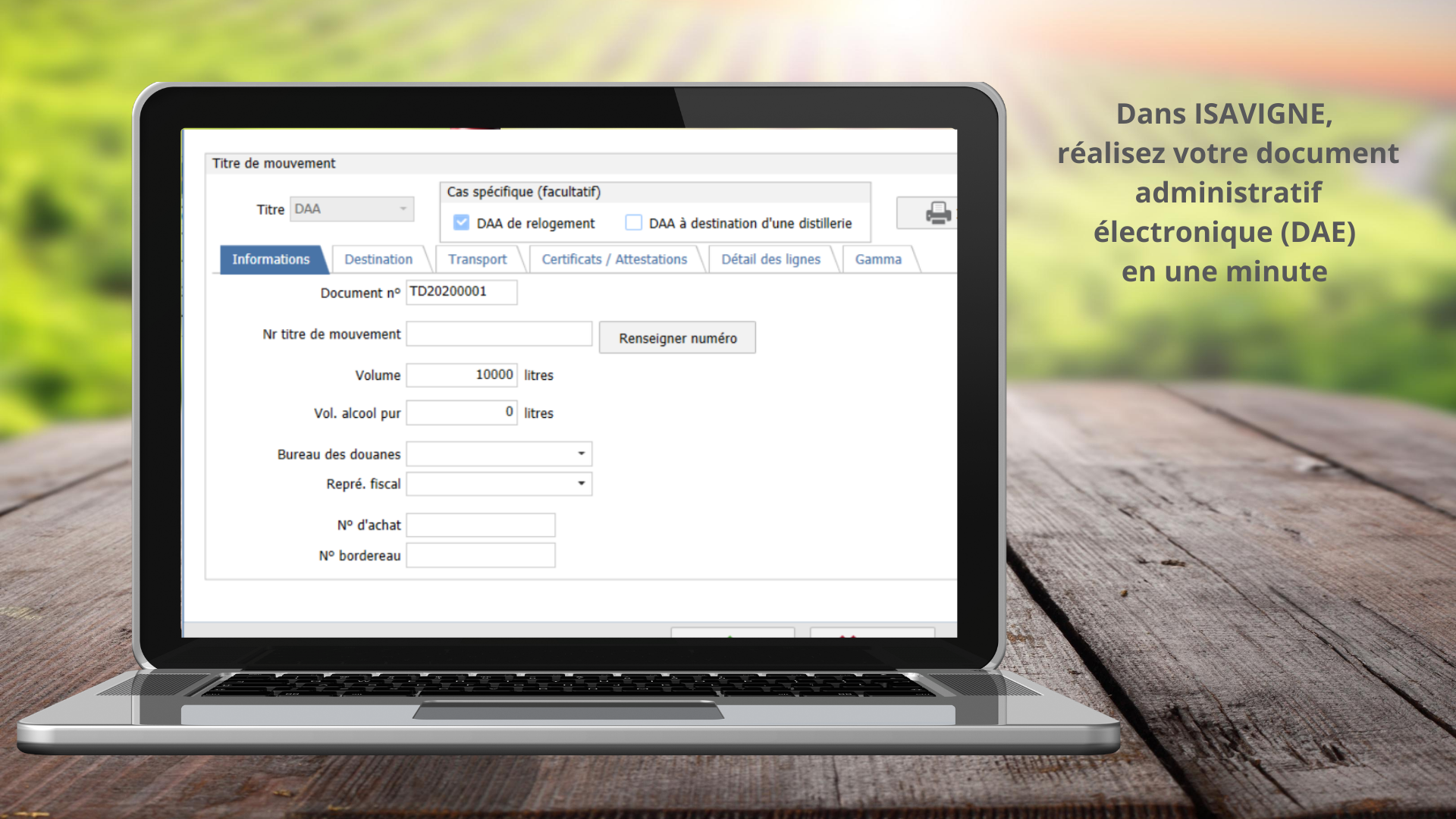Switch to Détail des lignes tab
The height and width of the screenshot is (819, 1456).
tap(770, 259)
